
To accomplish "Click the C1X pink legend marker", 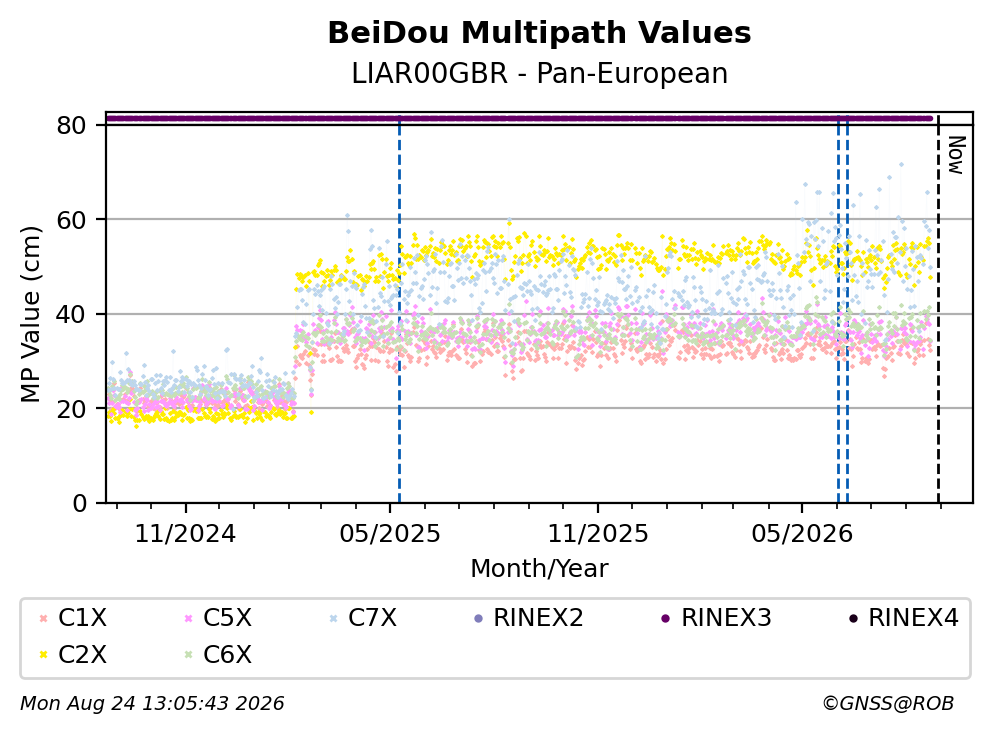I will 44,618.
